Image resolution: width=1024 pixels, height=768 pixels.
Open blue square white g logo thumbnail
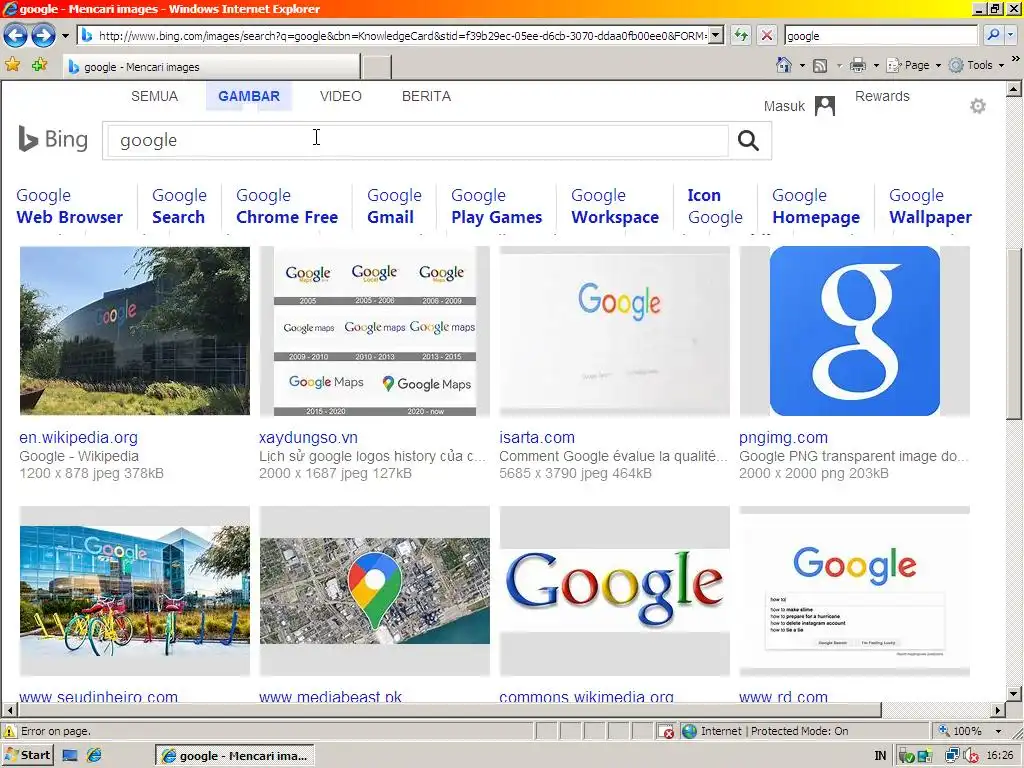[854, 330]
